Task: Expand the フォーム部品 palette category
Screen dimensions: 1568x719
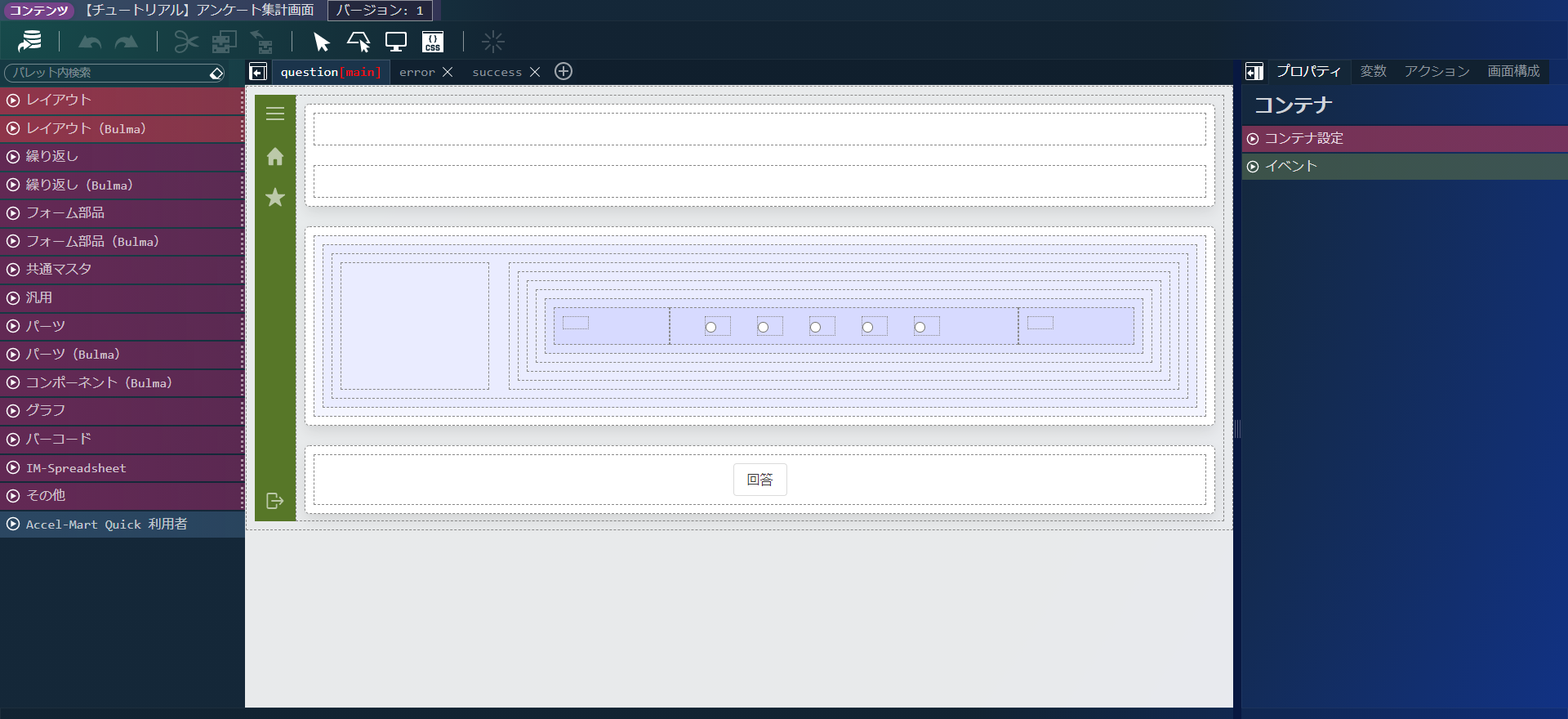Action: click(122, 213)
